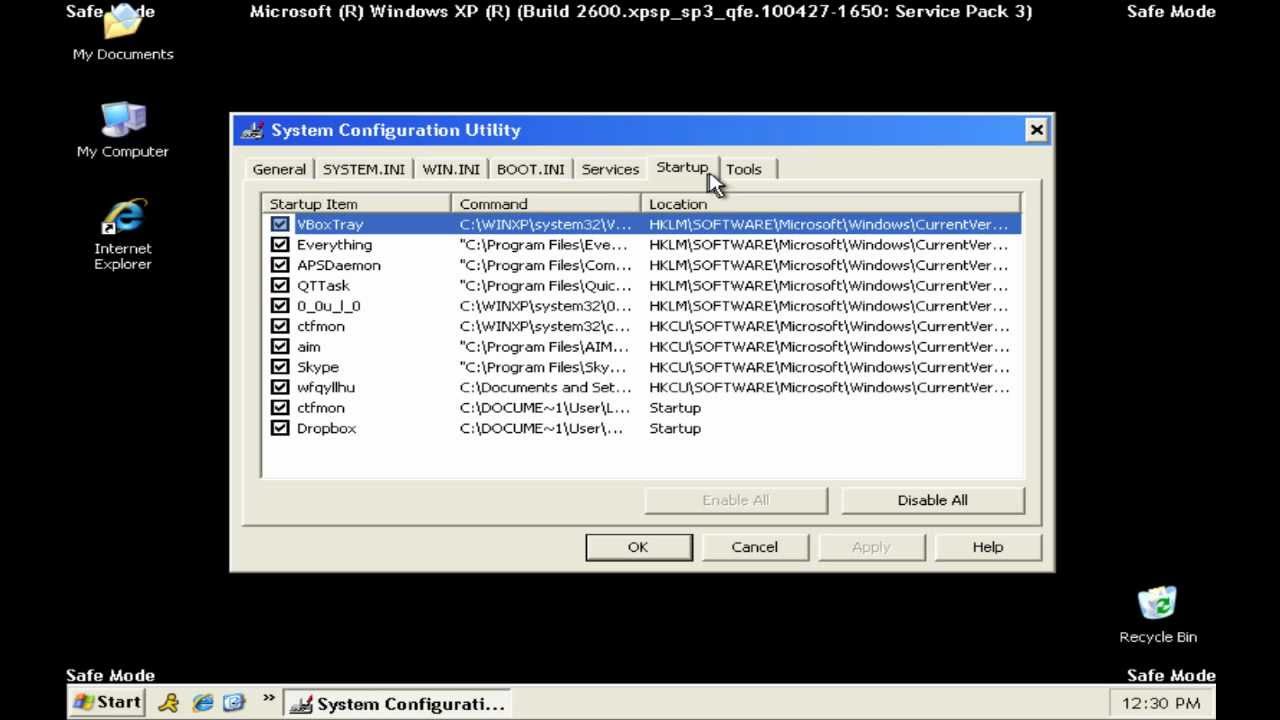The height and width of the screenshot is (720, 1280).
Task: Switch to the Services tab
Action: (610, 169)
